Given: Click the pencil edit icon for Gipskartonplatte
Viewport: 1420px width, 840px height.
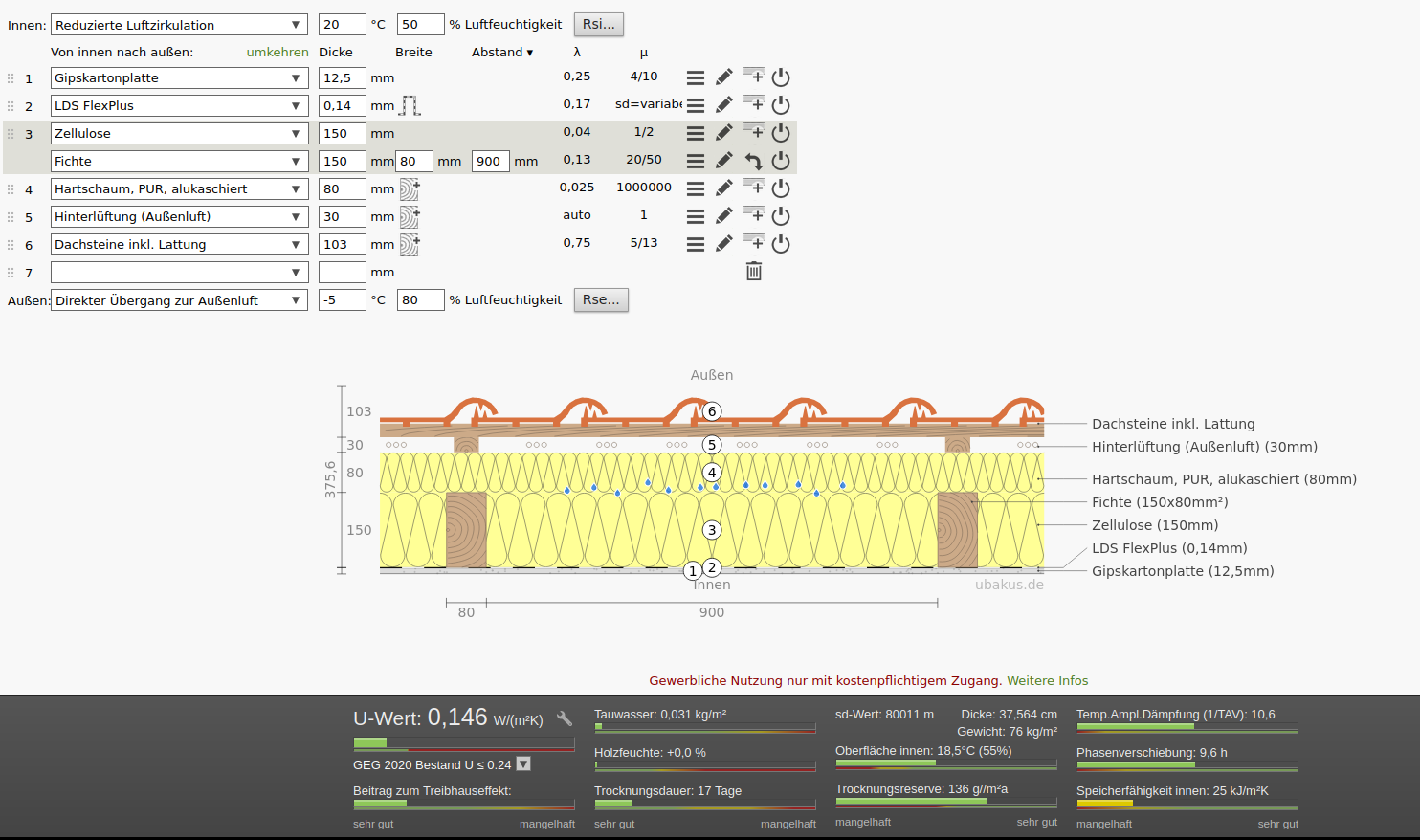Looking at the screenshot, I should [724, 77].
